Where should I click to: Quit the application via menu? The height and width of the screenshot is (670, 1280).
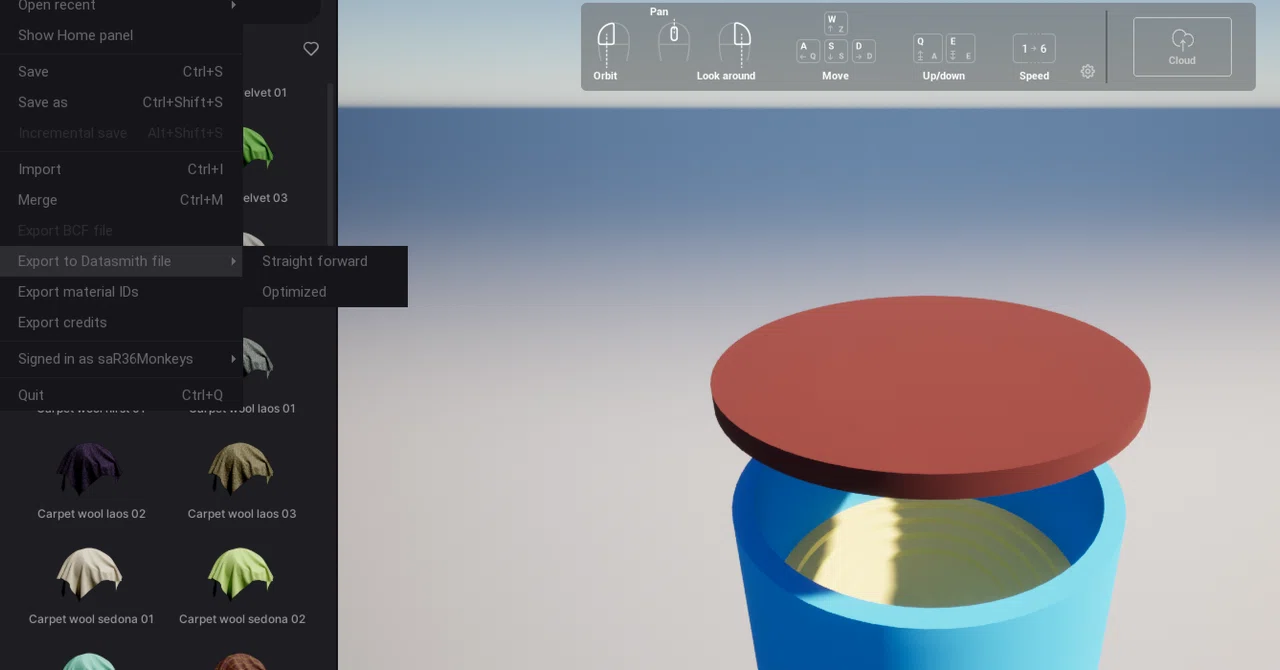121,395
